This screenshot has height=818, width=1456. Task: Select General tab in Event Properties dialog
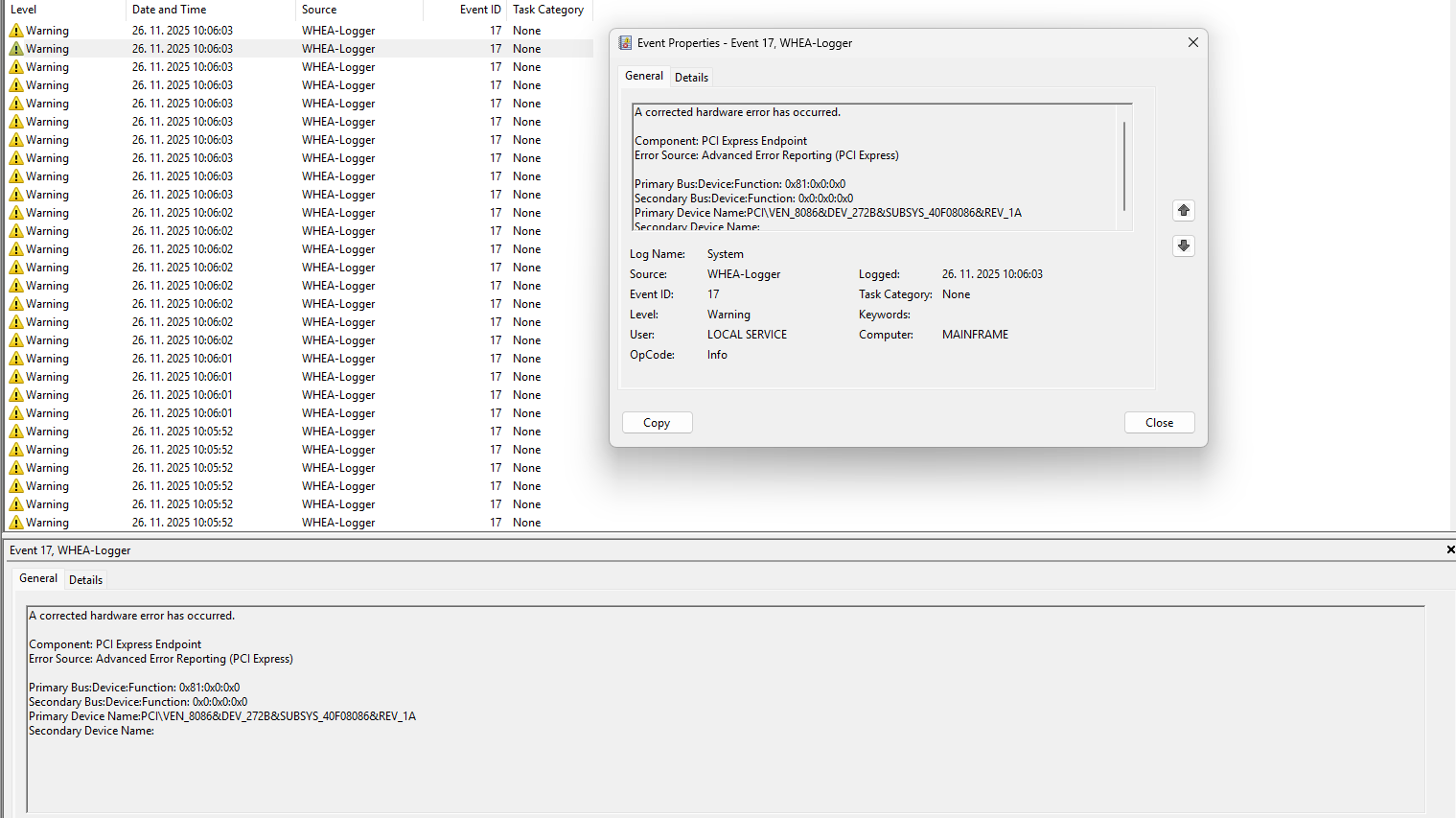click(x=643, y=76)
